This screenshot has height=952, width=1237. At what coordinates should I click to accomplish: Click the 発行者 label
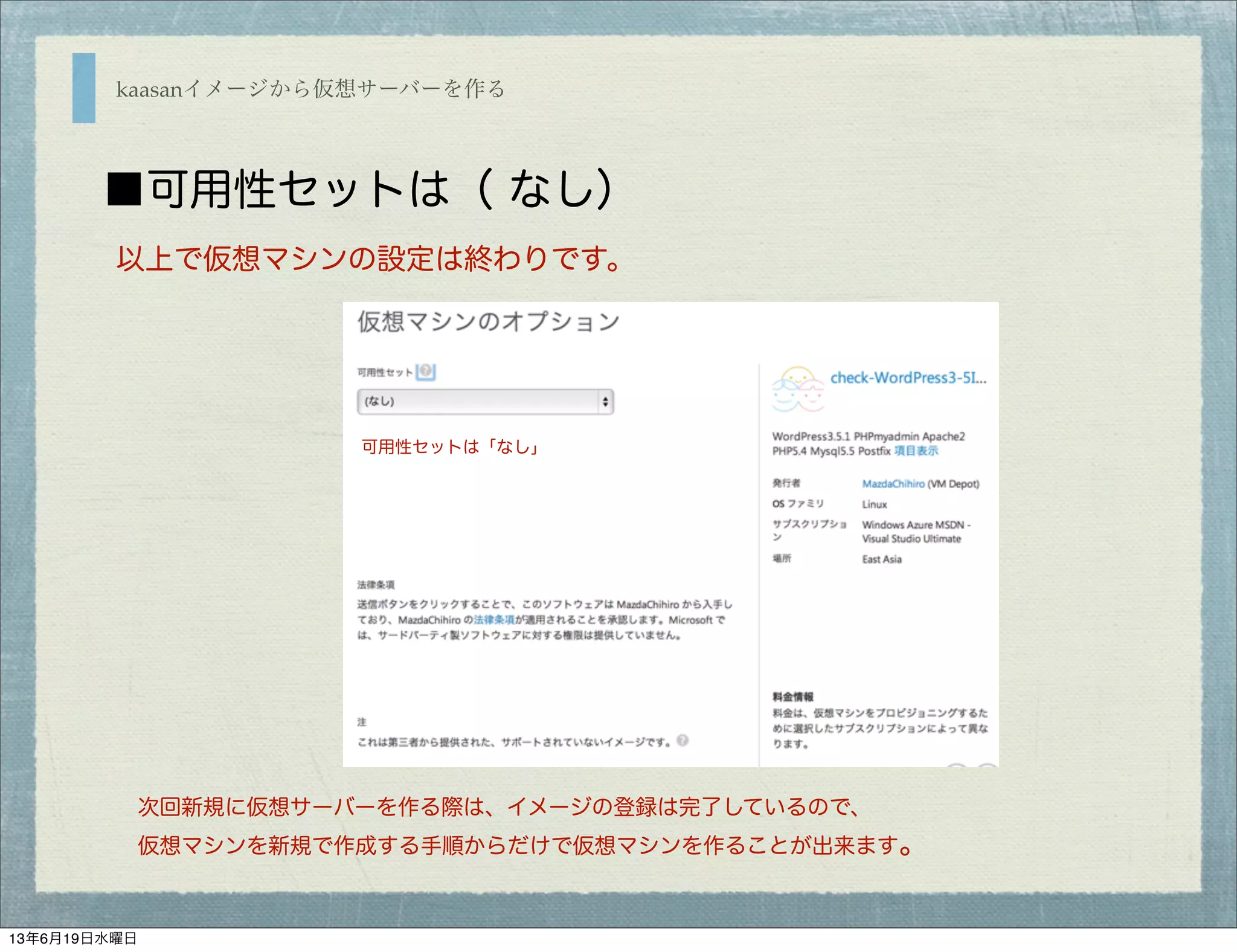point(786,483)
